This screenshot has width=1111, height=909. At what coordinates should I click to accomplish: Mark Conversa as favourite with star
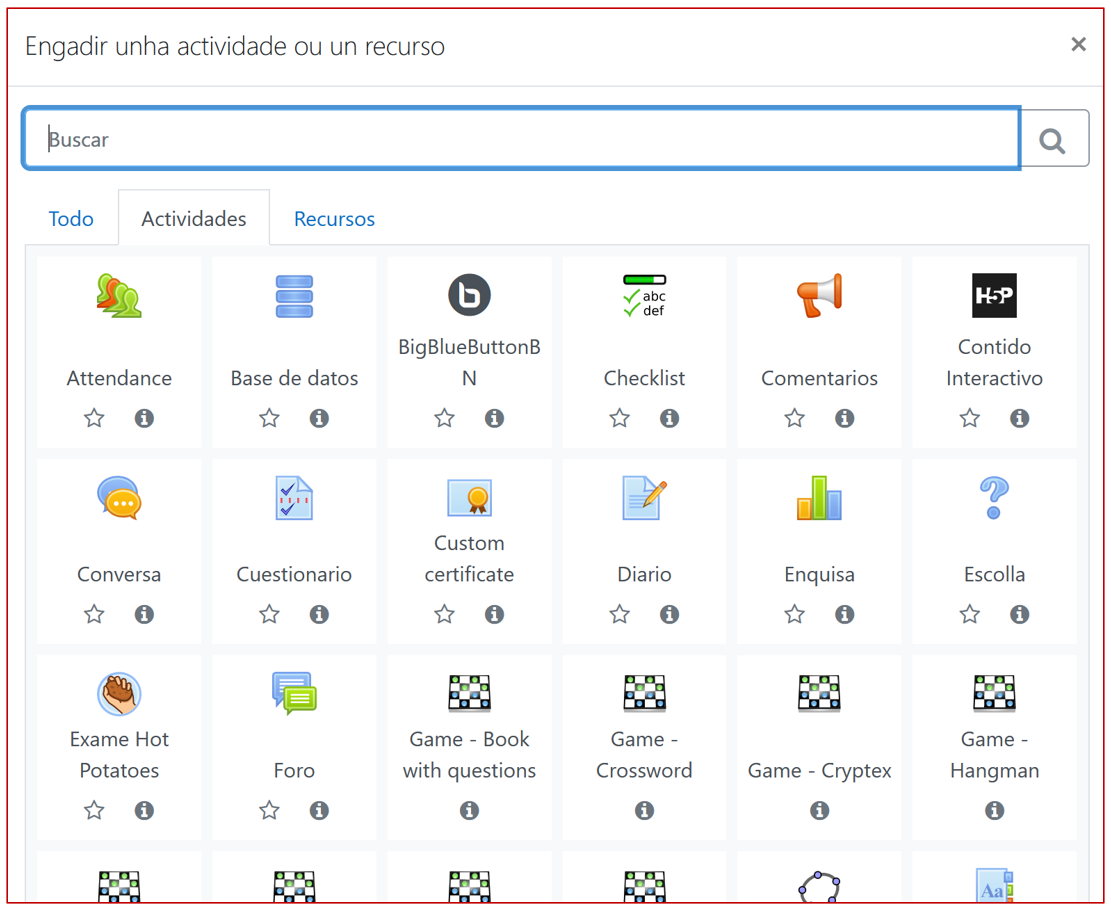pyautogui.click(x=94, y=614)
